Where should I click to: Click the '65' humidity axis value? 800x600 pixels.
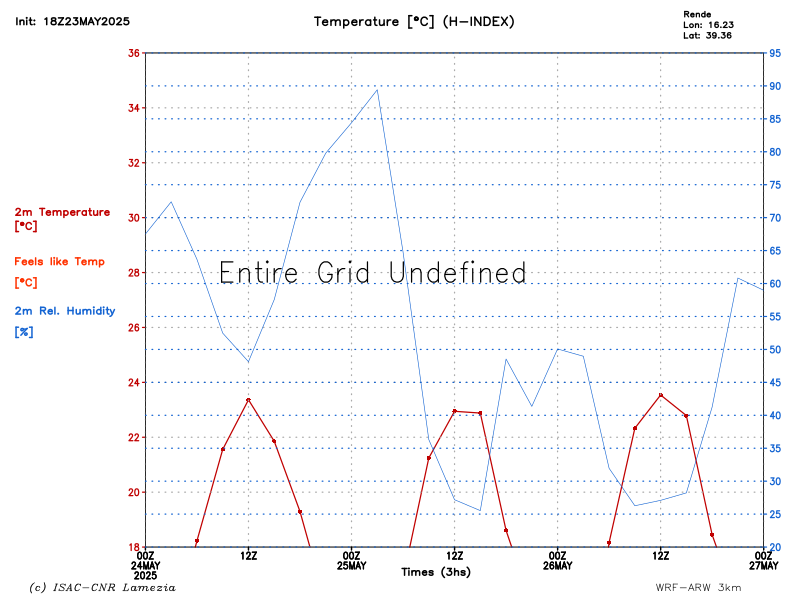click(x=775, y=251)
